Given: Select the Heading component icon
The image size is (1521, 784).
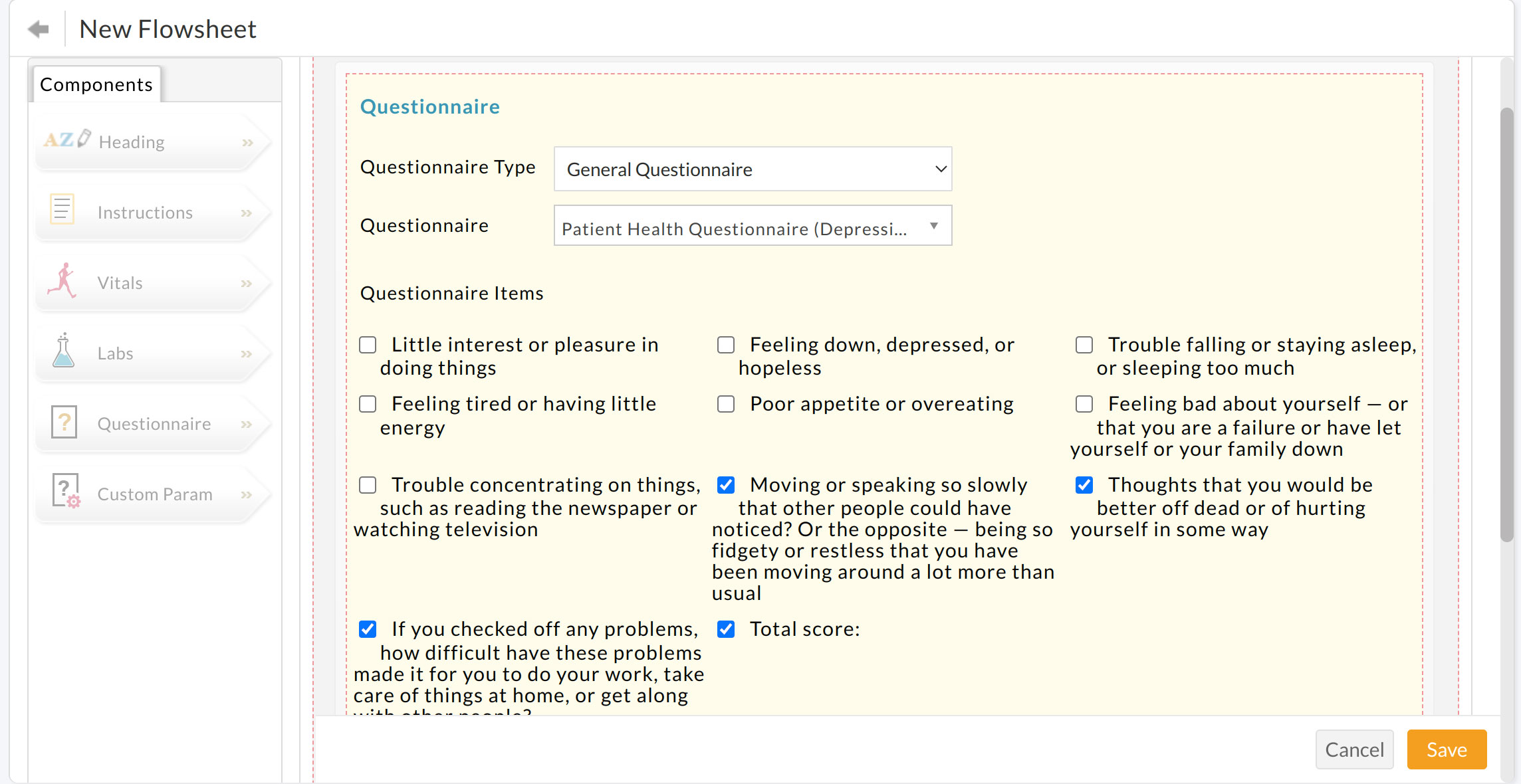Looking at the screenshot, I should (x=65, y=140).
